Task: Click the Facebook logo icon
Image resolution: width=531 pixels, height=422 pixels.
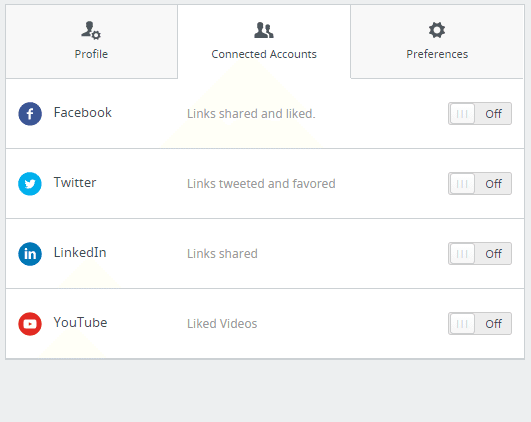Action: coord(30,114)
